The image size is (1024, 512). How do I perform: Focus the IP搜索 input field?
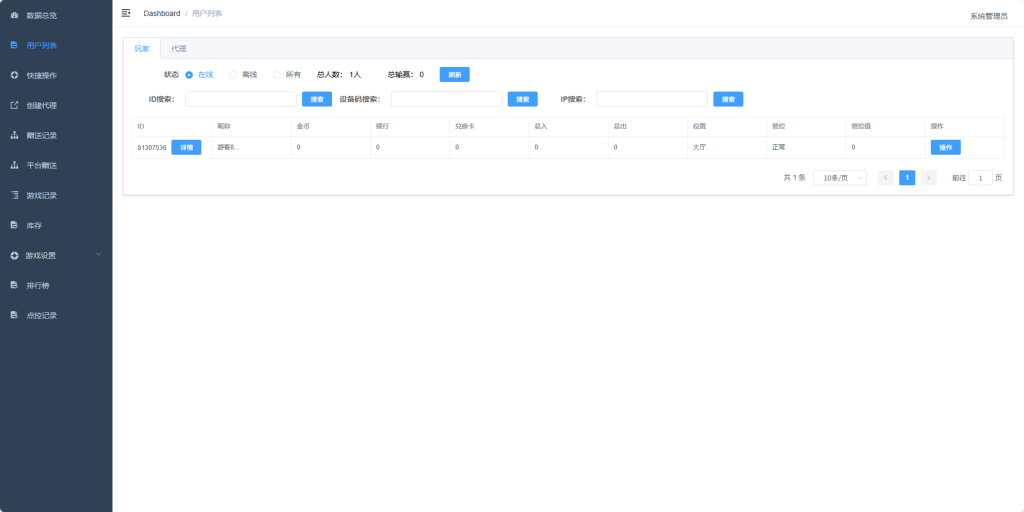(652, 99)
